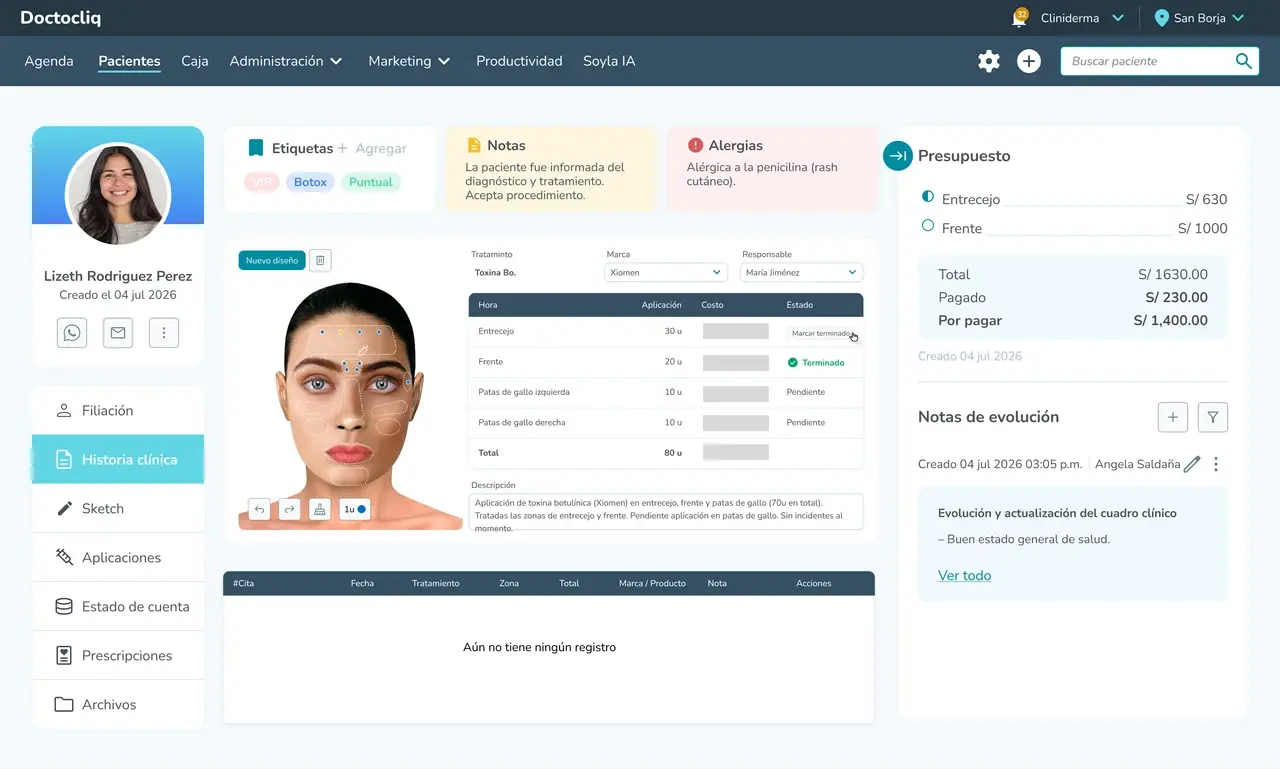The image size is (1280, 769).
Task: Undo last mark on the face diagram
Action: (x=259, y=509)
